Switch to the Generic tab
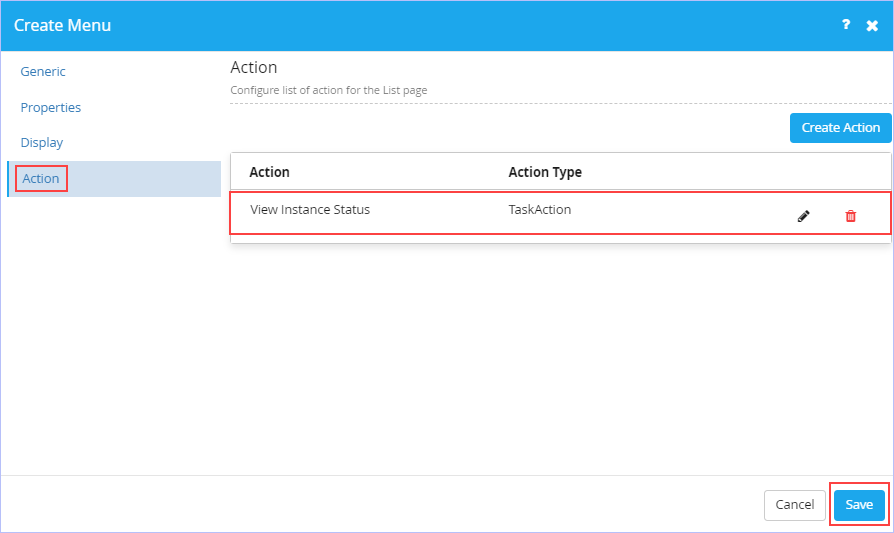894x533 pixels. coord(43,71)
